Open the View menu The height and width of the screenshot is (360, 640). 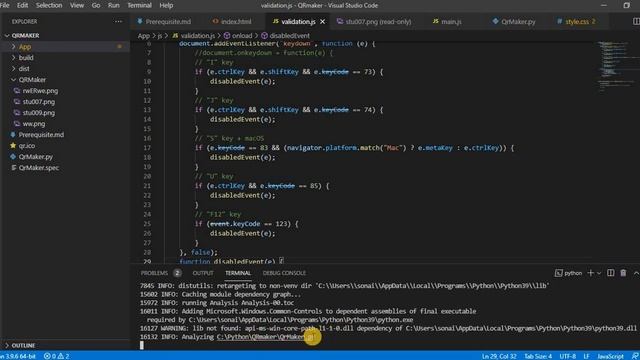[x=77, y=5]
